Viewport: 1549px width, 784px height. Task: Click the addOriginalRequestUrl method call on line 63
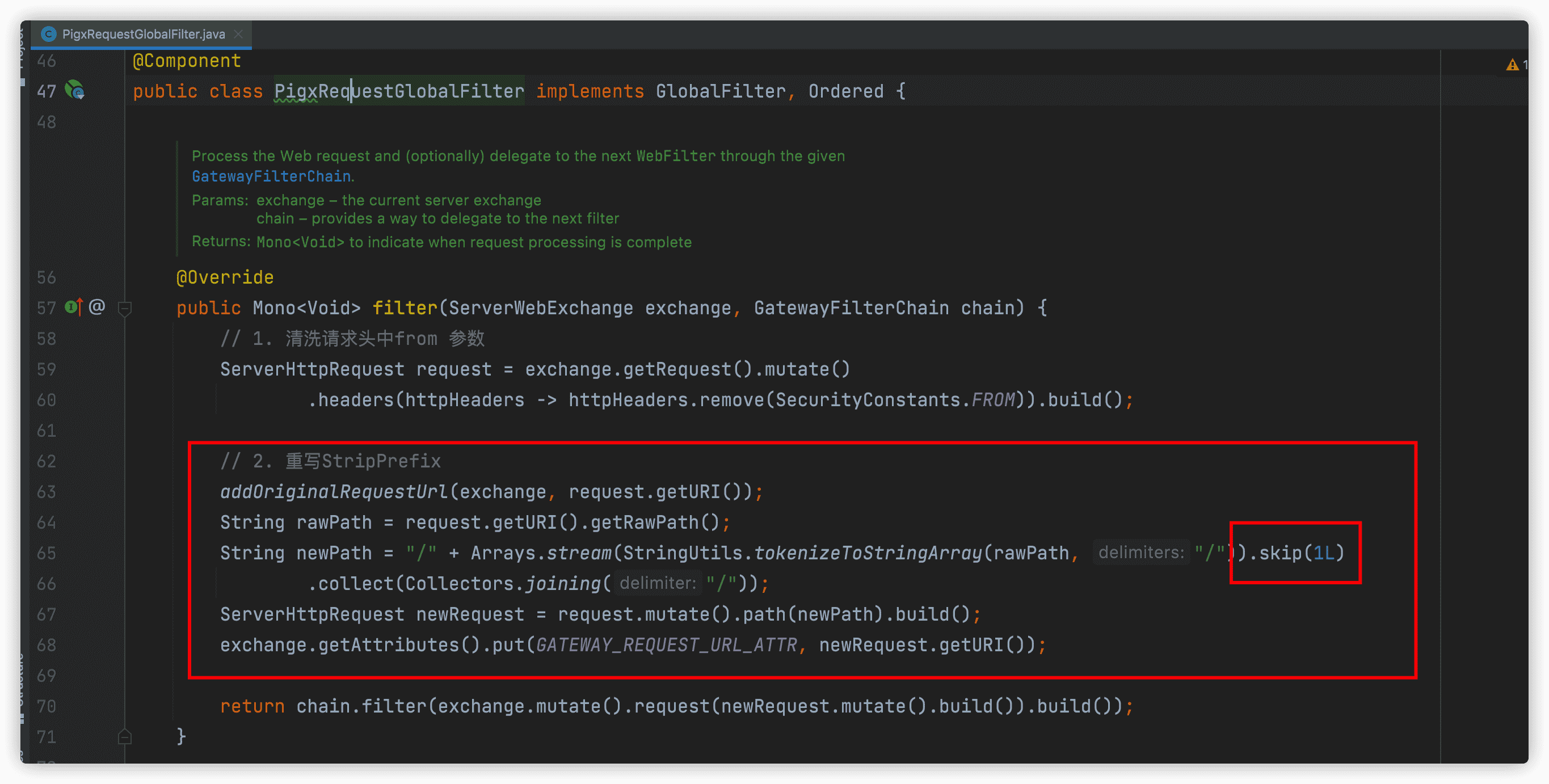334,492
